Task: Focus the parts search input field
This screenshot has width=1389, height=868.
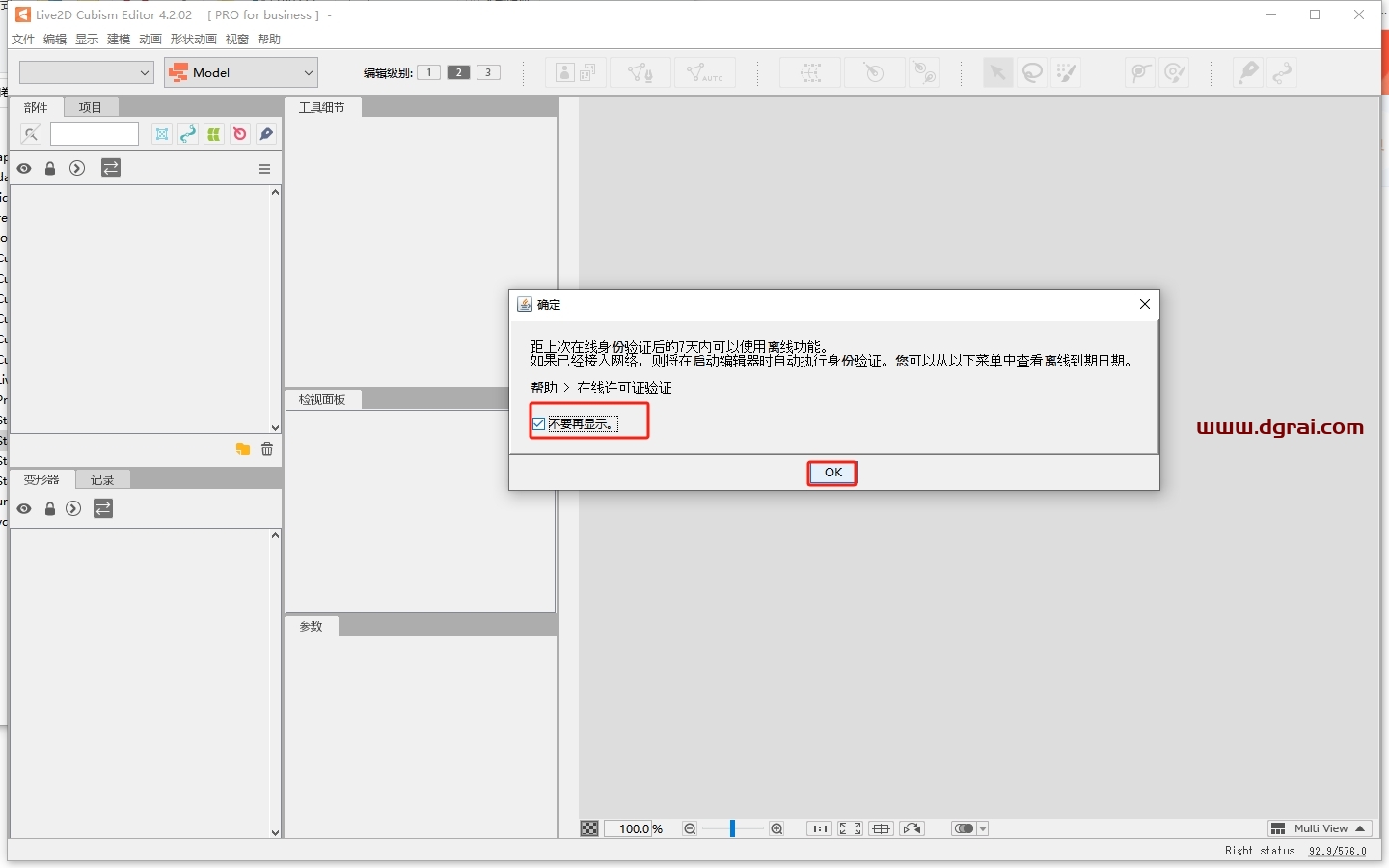Action: point(95,134)
